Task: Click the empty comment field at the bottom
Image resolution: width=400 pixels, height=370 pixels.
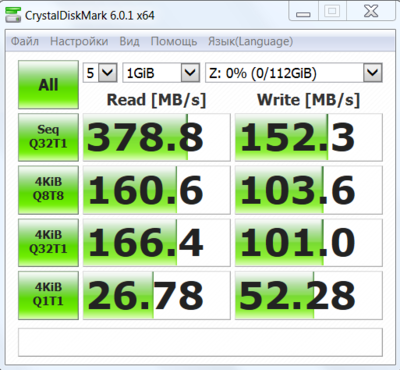Action: [x=200, y=342]
